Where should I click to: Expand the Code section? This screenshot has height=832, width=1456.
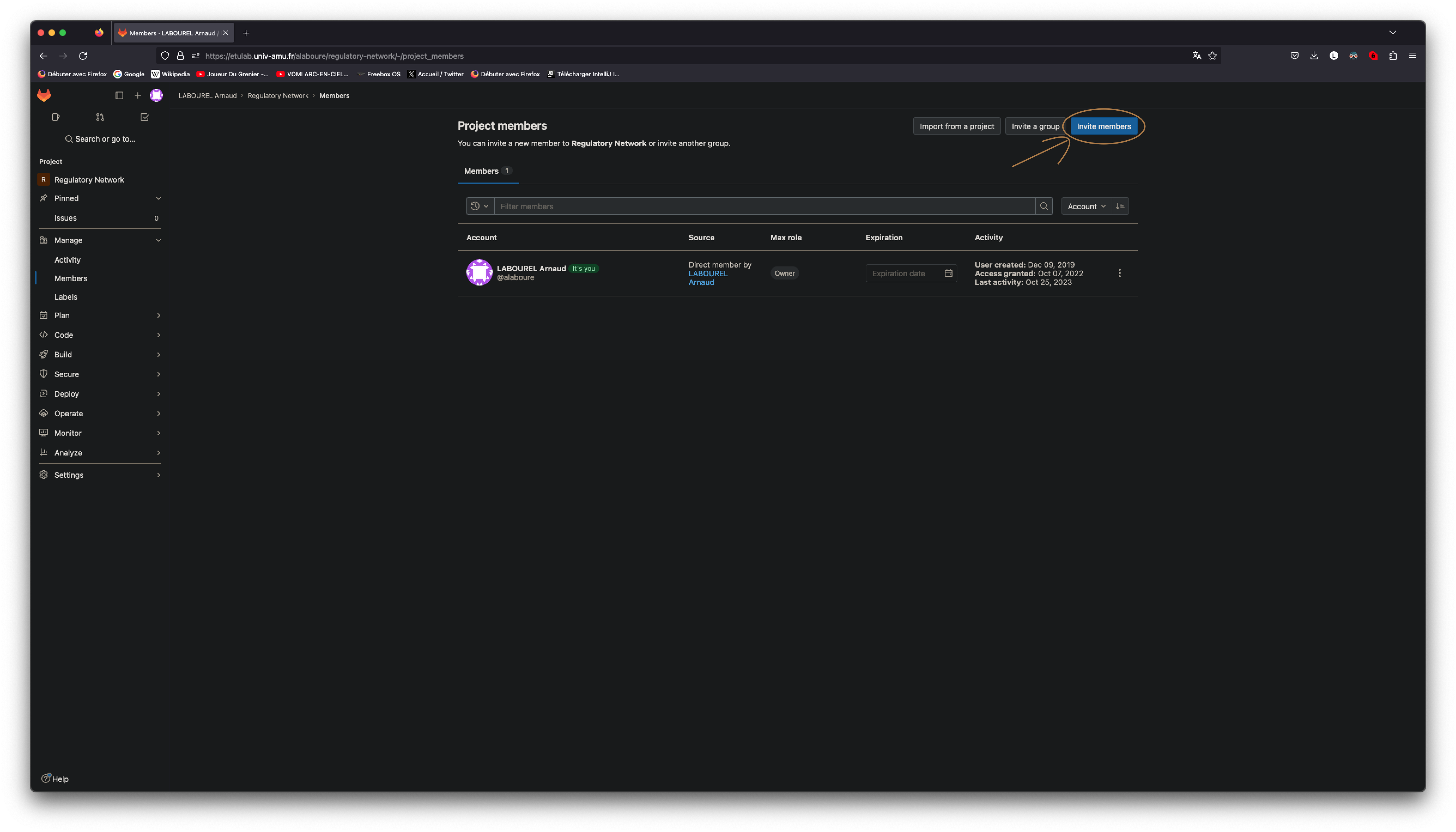(x=101, y=335)
